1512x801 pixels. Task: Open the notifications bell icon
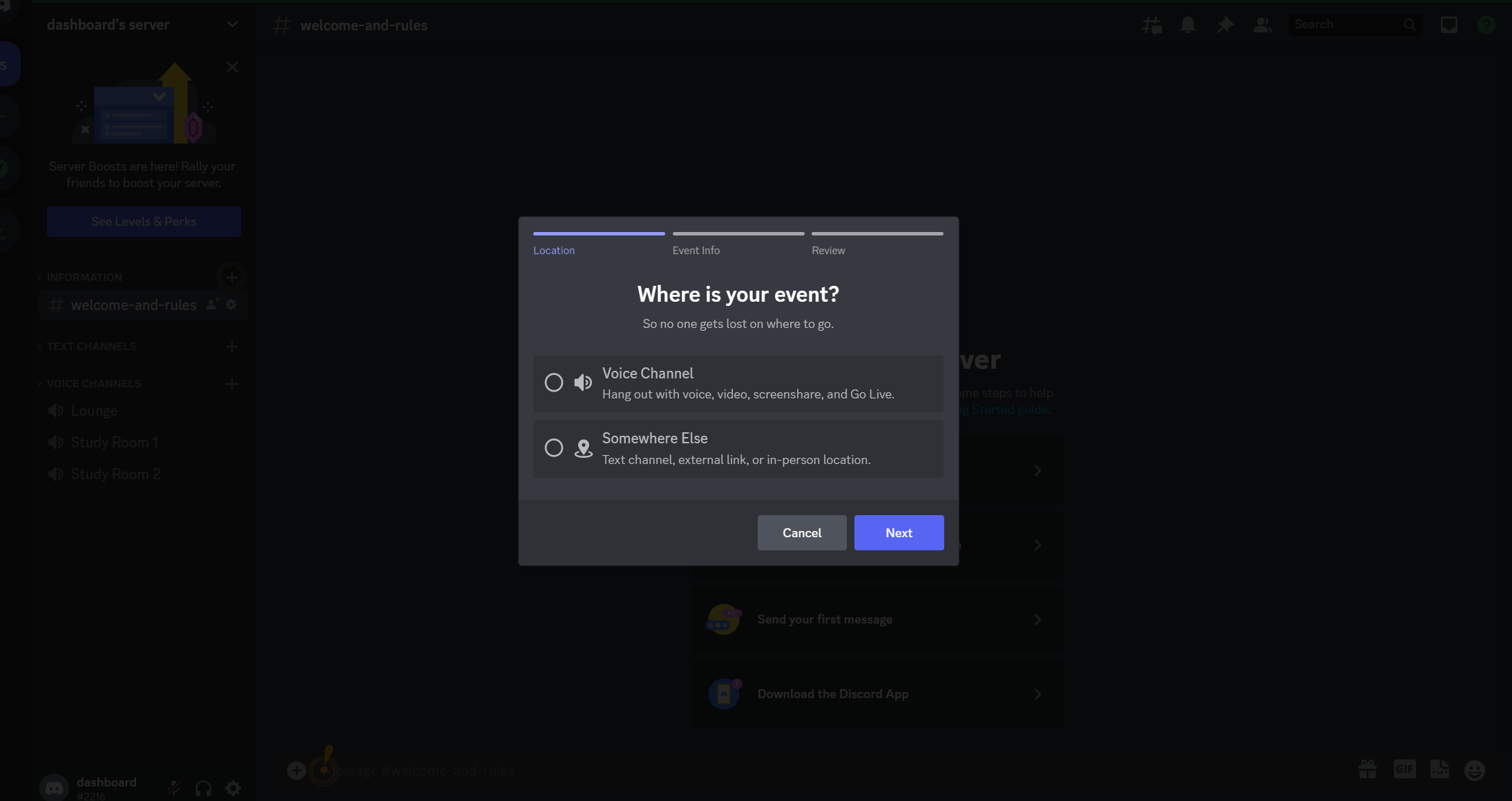pos(1188,24)
